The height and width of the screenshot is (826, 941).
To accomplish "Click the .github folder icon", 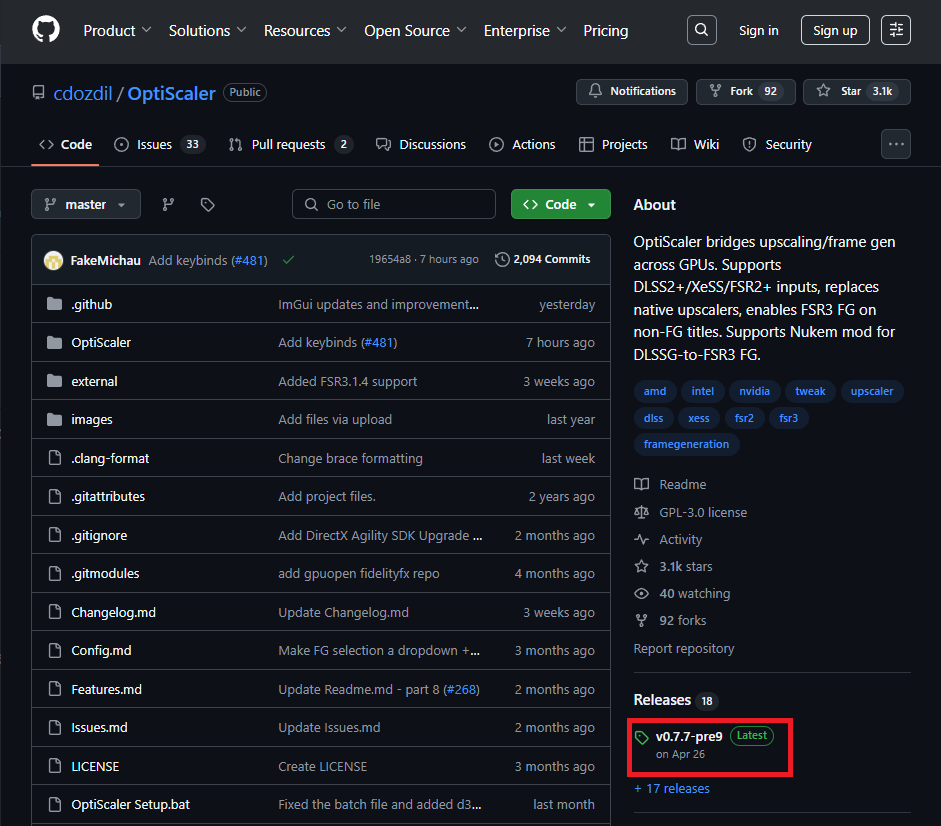I will pos(55,304).
